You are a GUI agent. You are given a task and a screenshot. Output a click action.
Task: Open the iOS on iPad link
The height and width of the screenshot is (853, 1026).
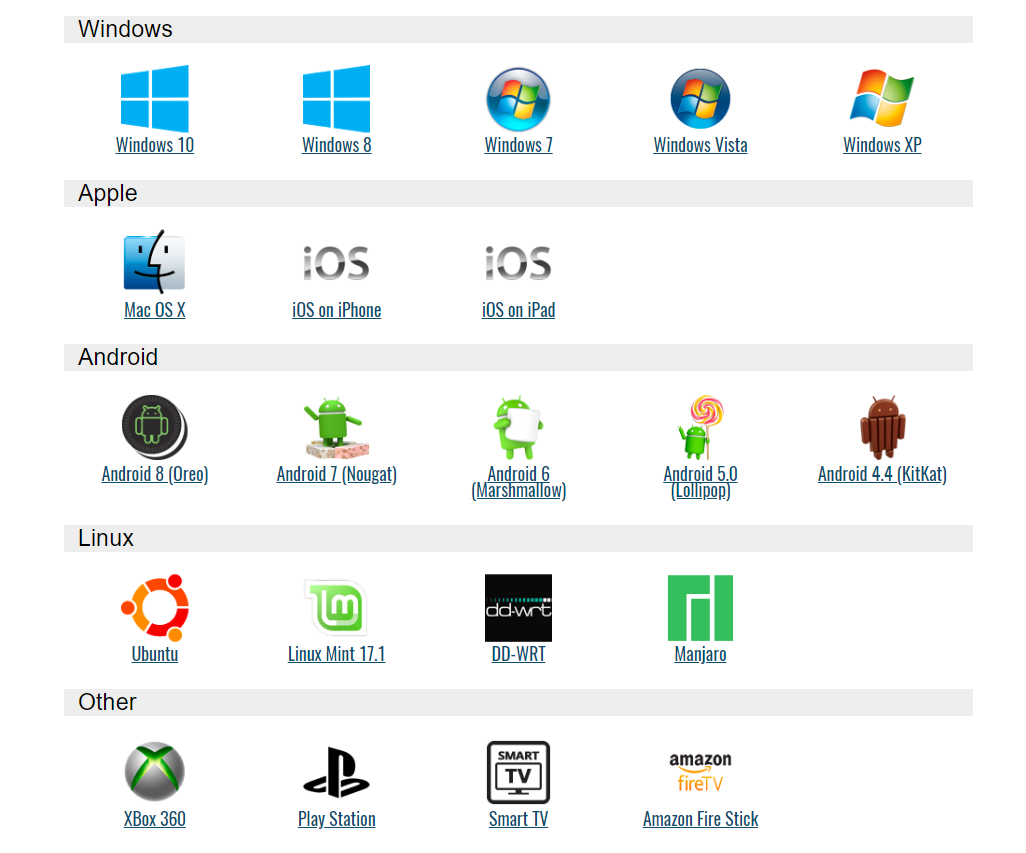(x=518, y=309)
